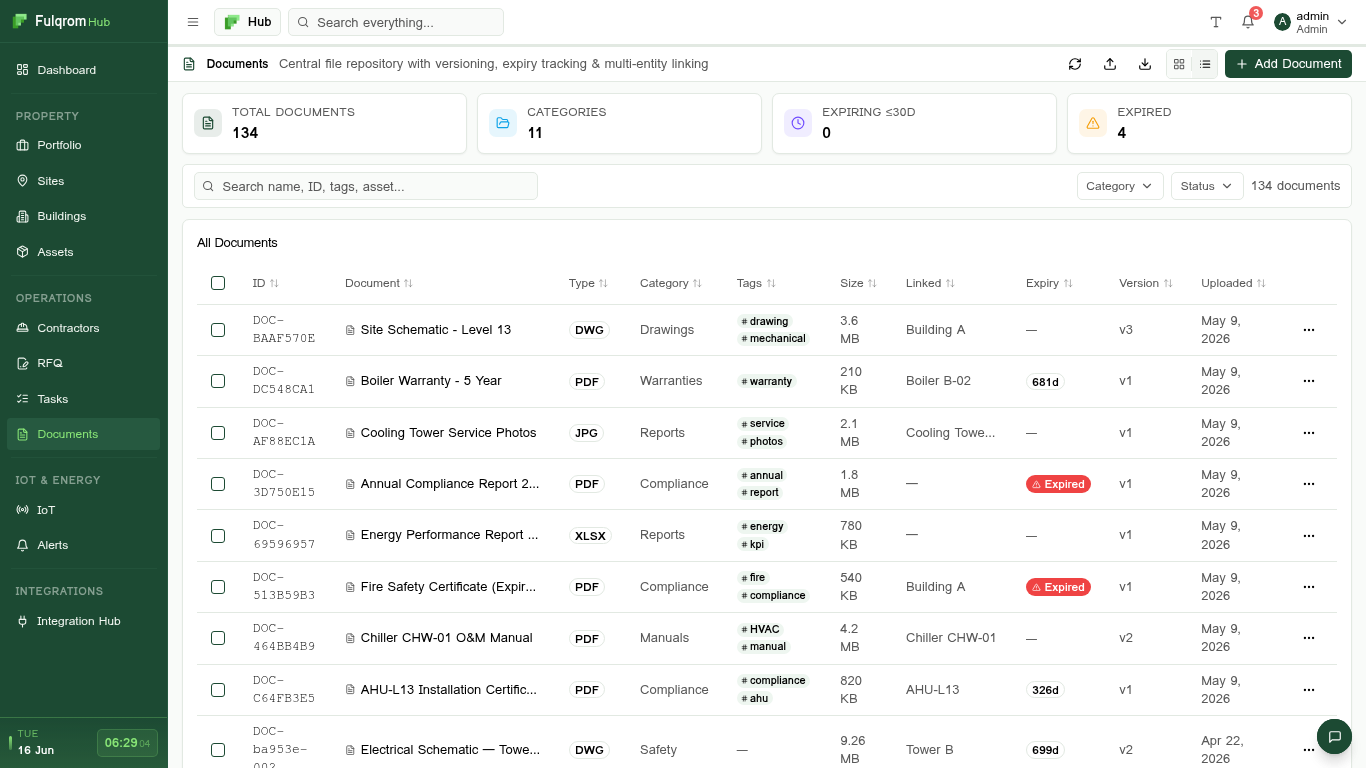The height and width of the screenshot is (768, 1366).
Task: Open actions menu for Fire Safety Certificate
Action: [1309, 587]
